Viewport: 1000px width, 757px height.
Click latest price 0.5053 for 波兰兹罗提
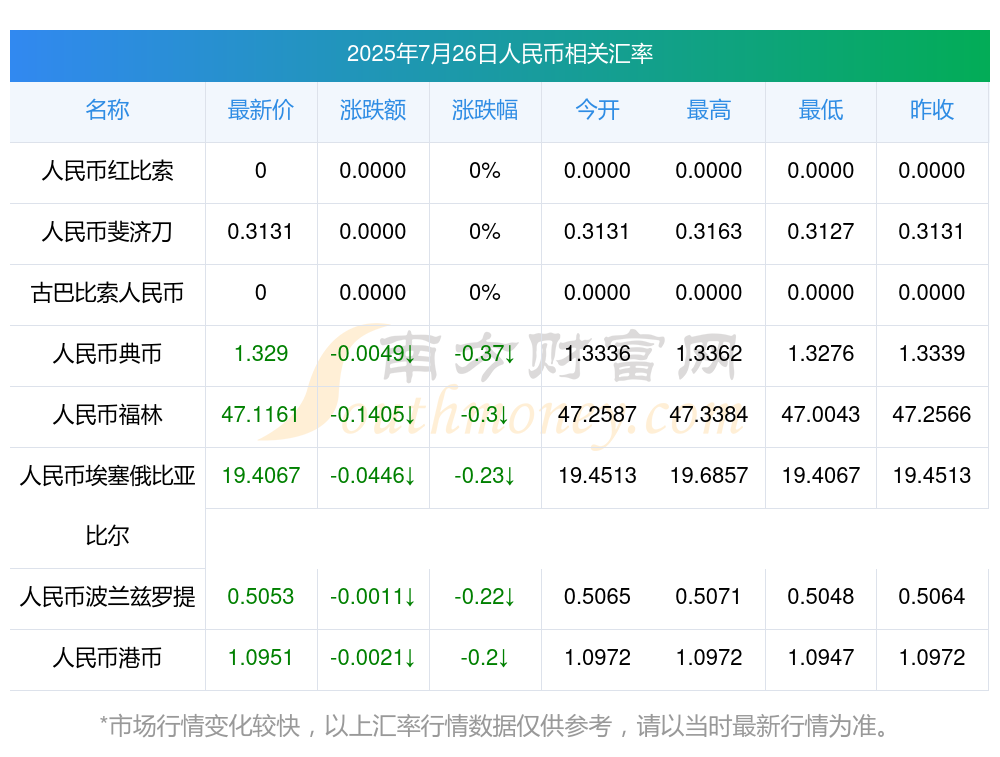(261, 597)
